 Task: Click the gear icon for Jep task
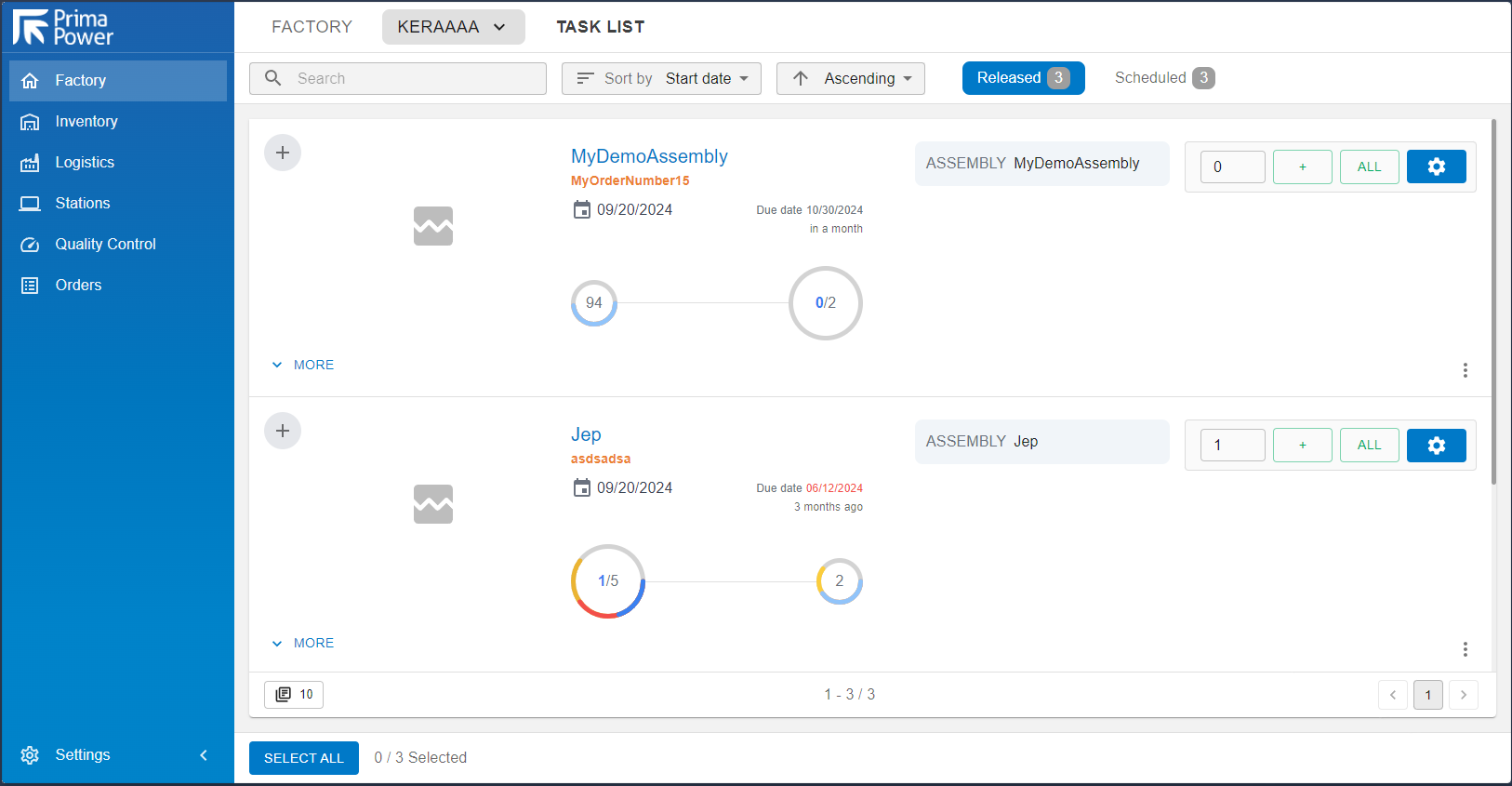(x=1436, y=446)
